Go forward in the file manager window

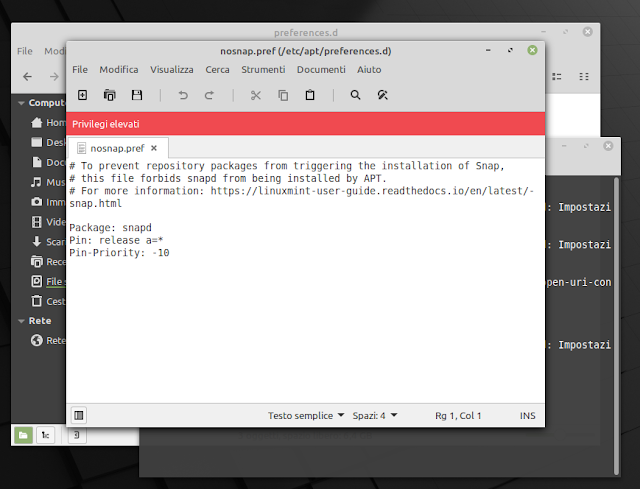click(x=54, y=76)
